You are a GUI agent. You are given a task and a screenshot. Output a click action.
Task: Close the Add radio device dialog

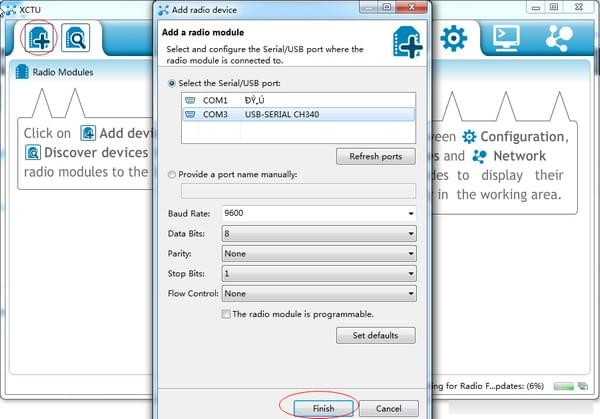[412, 7]
